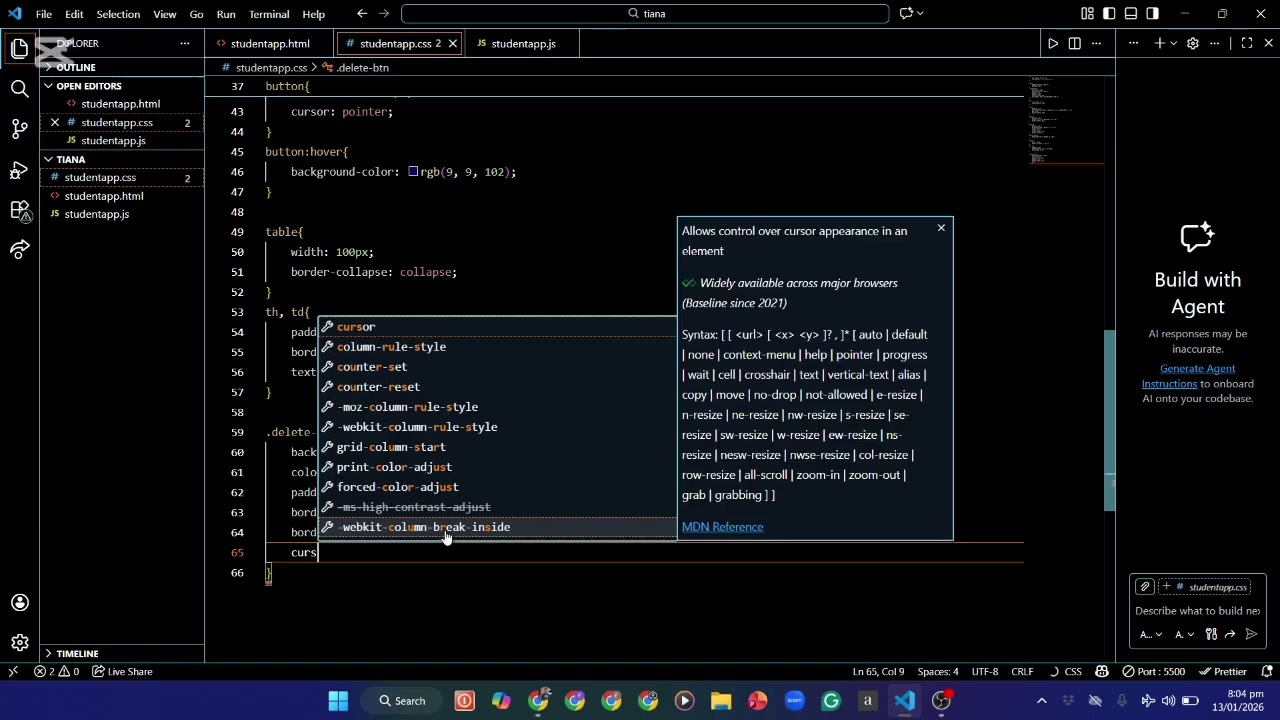
Task: Open the Copilot chat dropdown in title bar
Action: pyautogui.click(x=920, y=14)
